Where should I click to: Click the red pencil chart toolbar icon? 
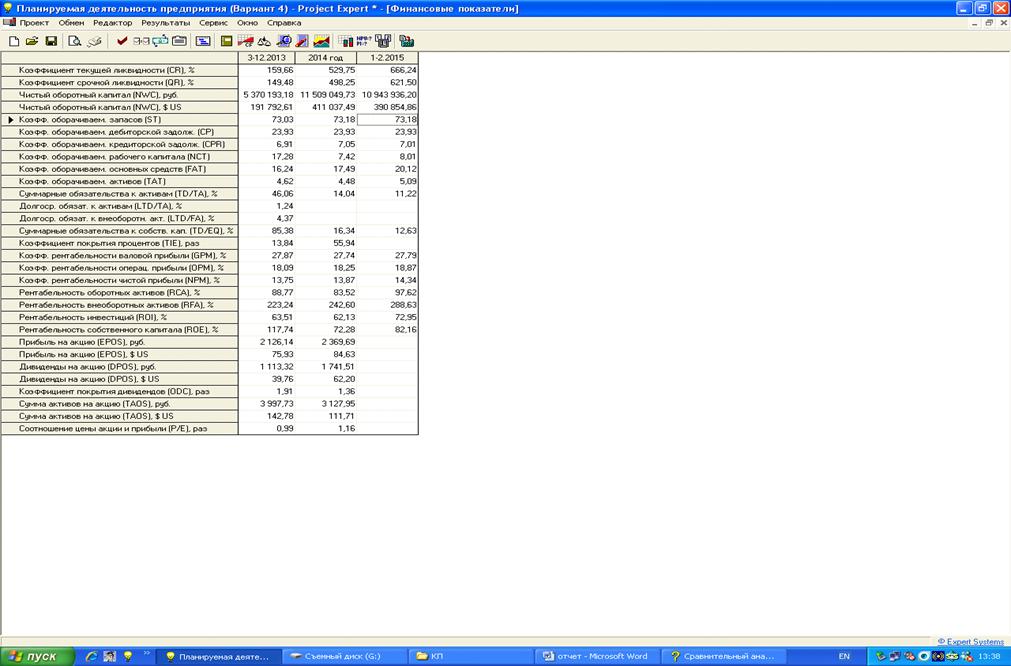[302, 41]
